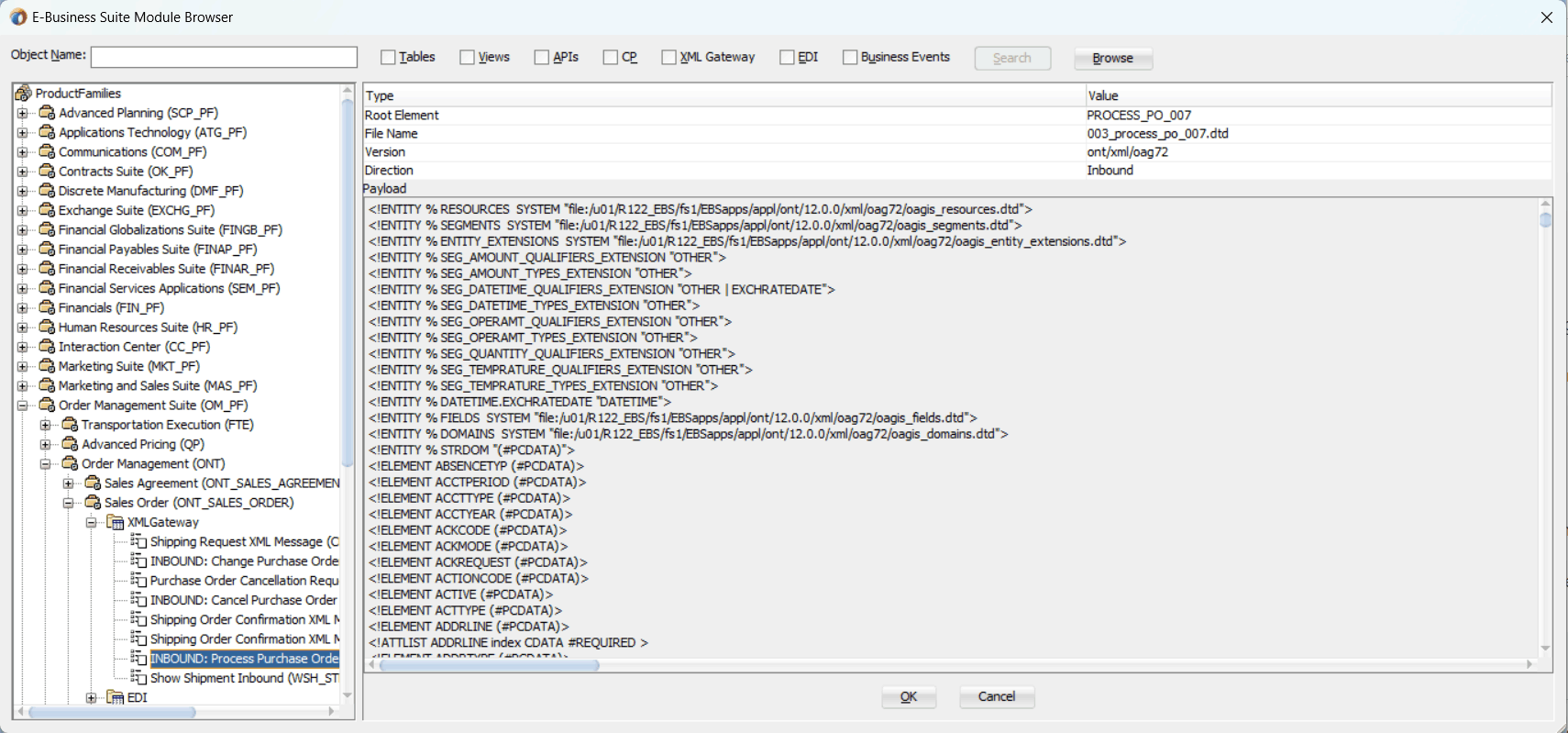This screenshot has height=733, width=1568.
Task: Expand the Financials (FIN_PF) node
Action: point(23,308)
